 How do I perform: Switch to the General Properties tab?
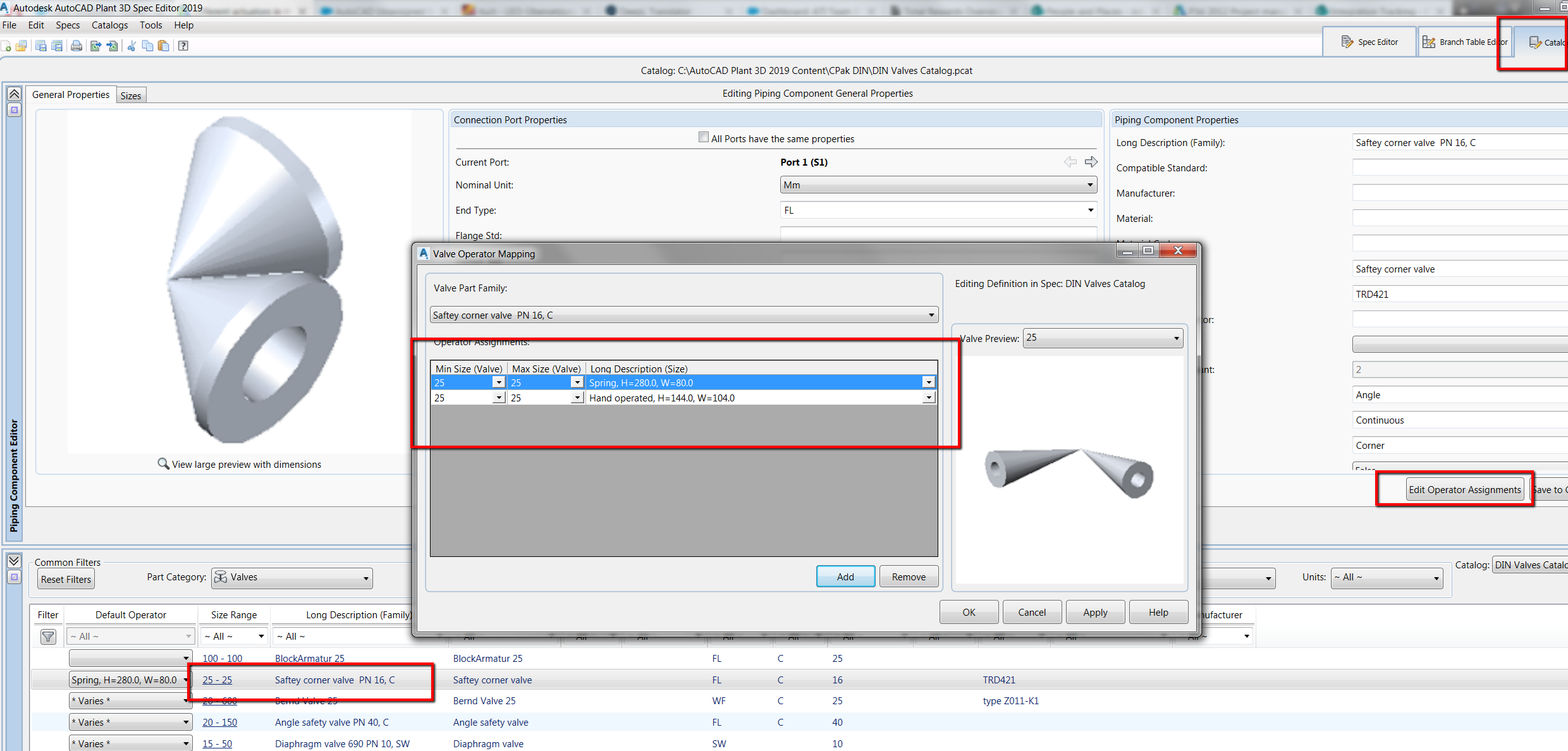[x=71, y=94]
